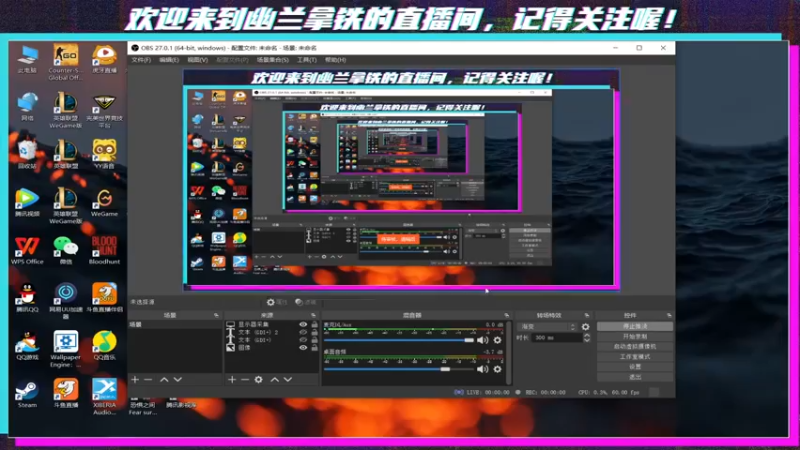Screen dimensions: 800x450
Task: Open 腾讯视频 desktop icon
Action: point(27,202)
